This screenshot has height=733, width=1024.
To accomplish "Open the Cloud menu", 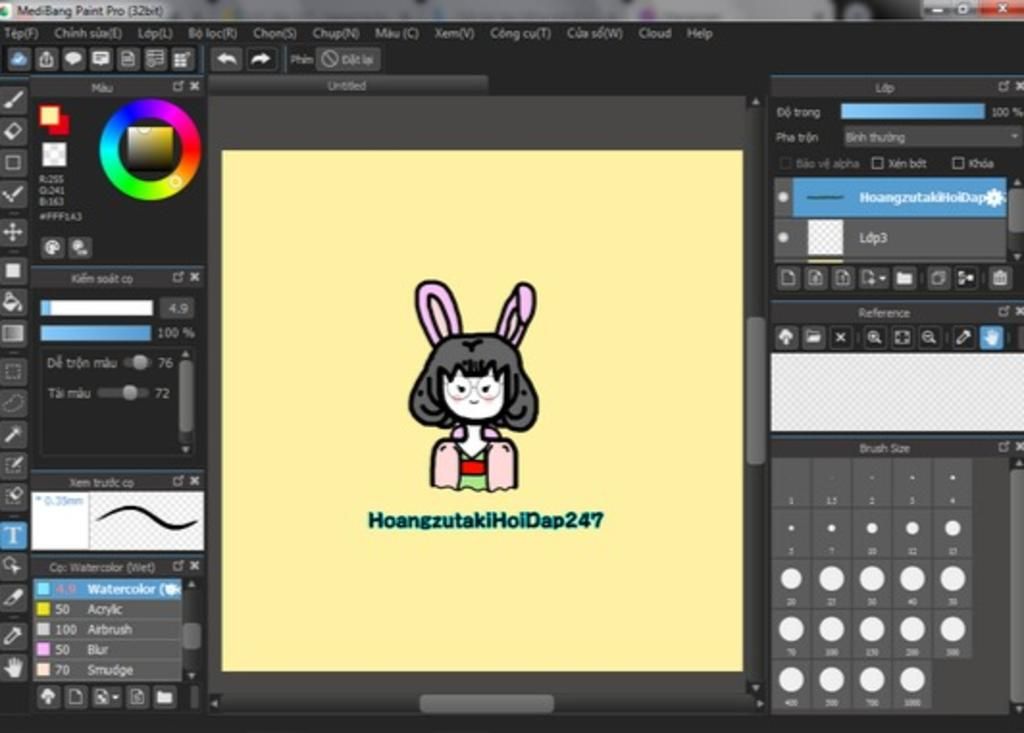I will coord(654,33).
